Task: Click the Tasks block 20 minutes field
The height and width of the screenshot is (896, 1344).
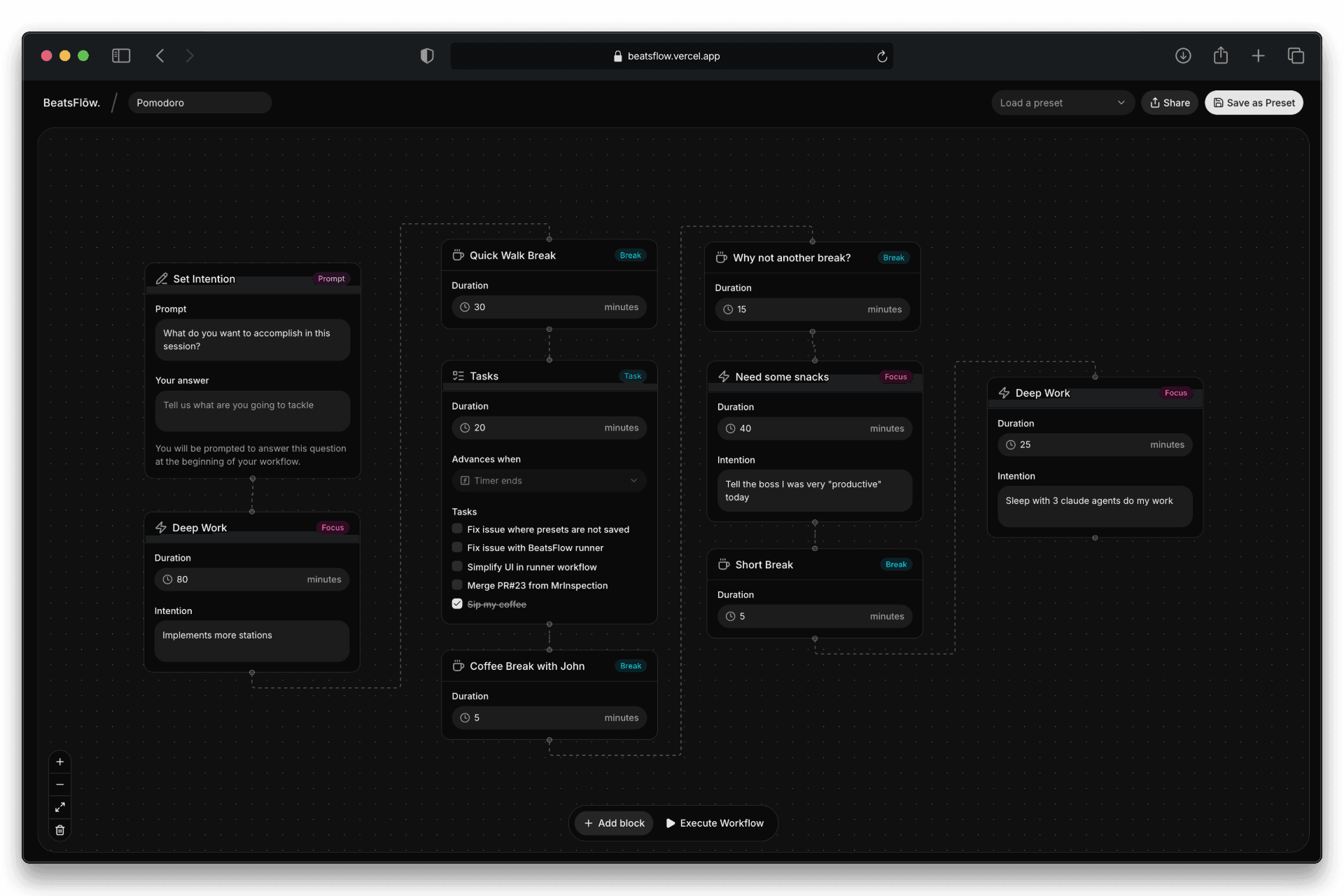Action: 549,428
